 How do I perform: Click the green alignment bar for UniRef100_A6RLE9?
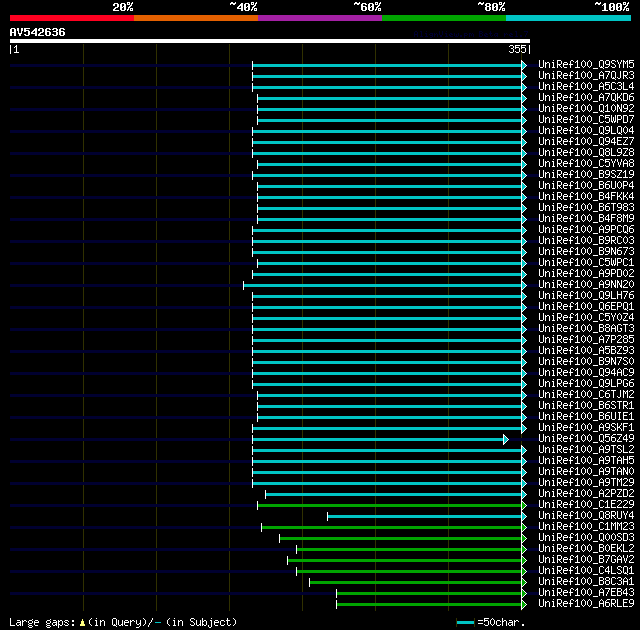point(429,605)
